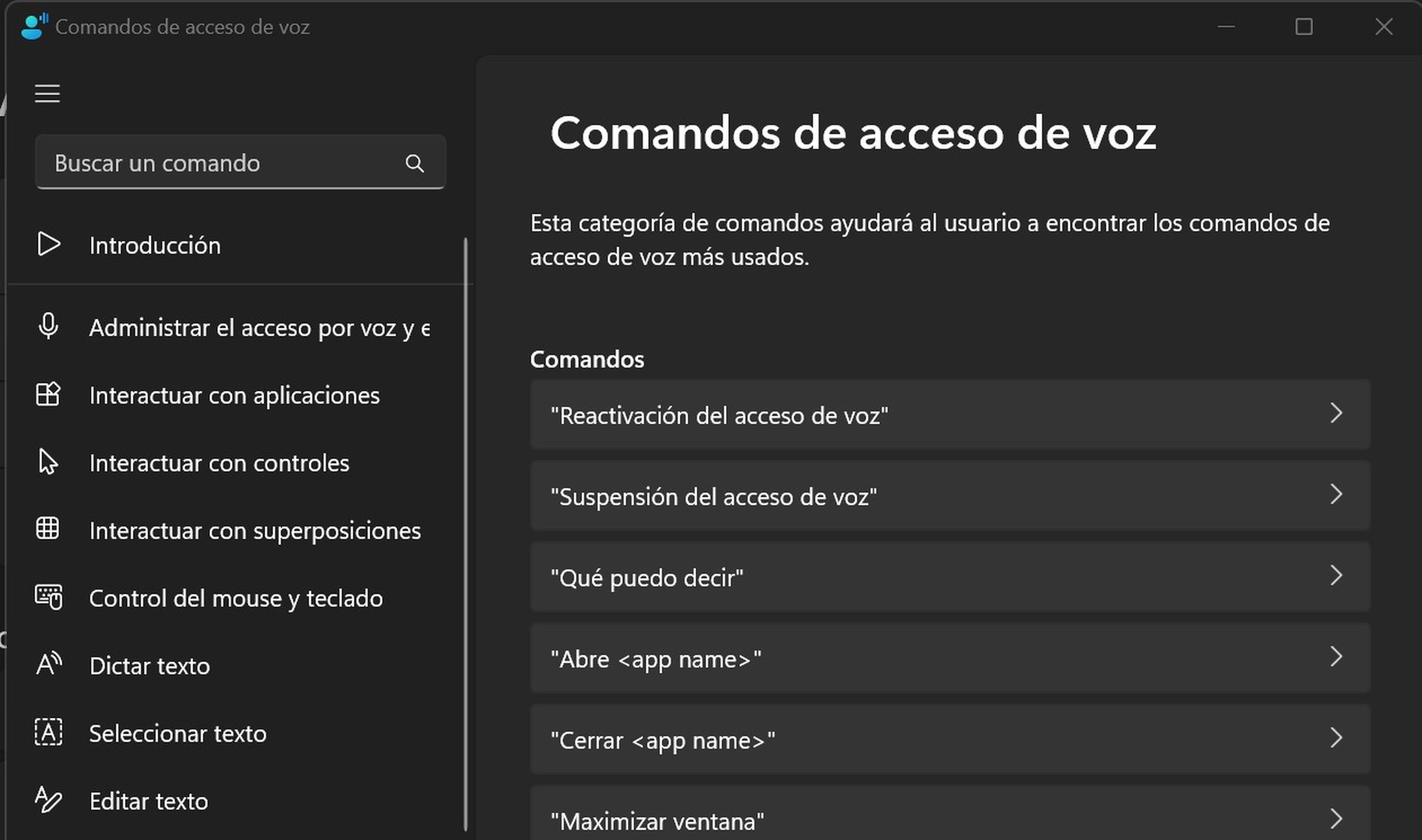Click the Comandos section heading

(x=587, y=359)
